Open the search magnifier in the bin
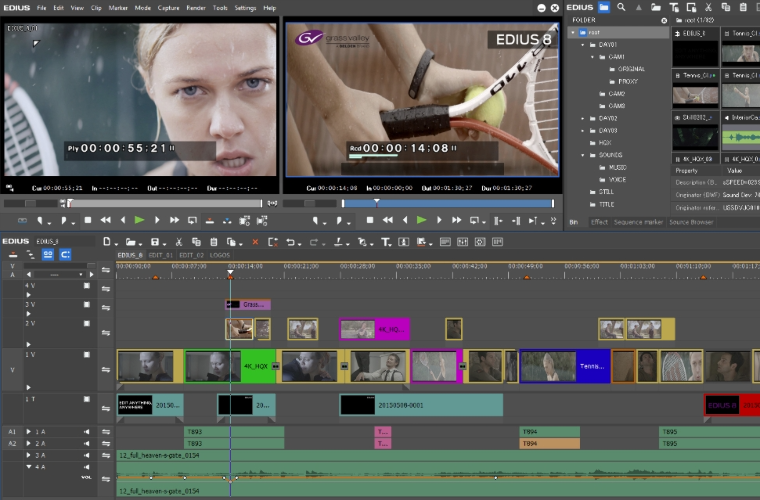This screenshot has height=500, width=760. point(622,7)
